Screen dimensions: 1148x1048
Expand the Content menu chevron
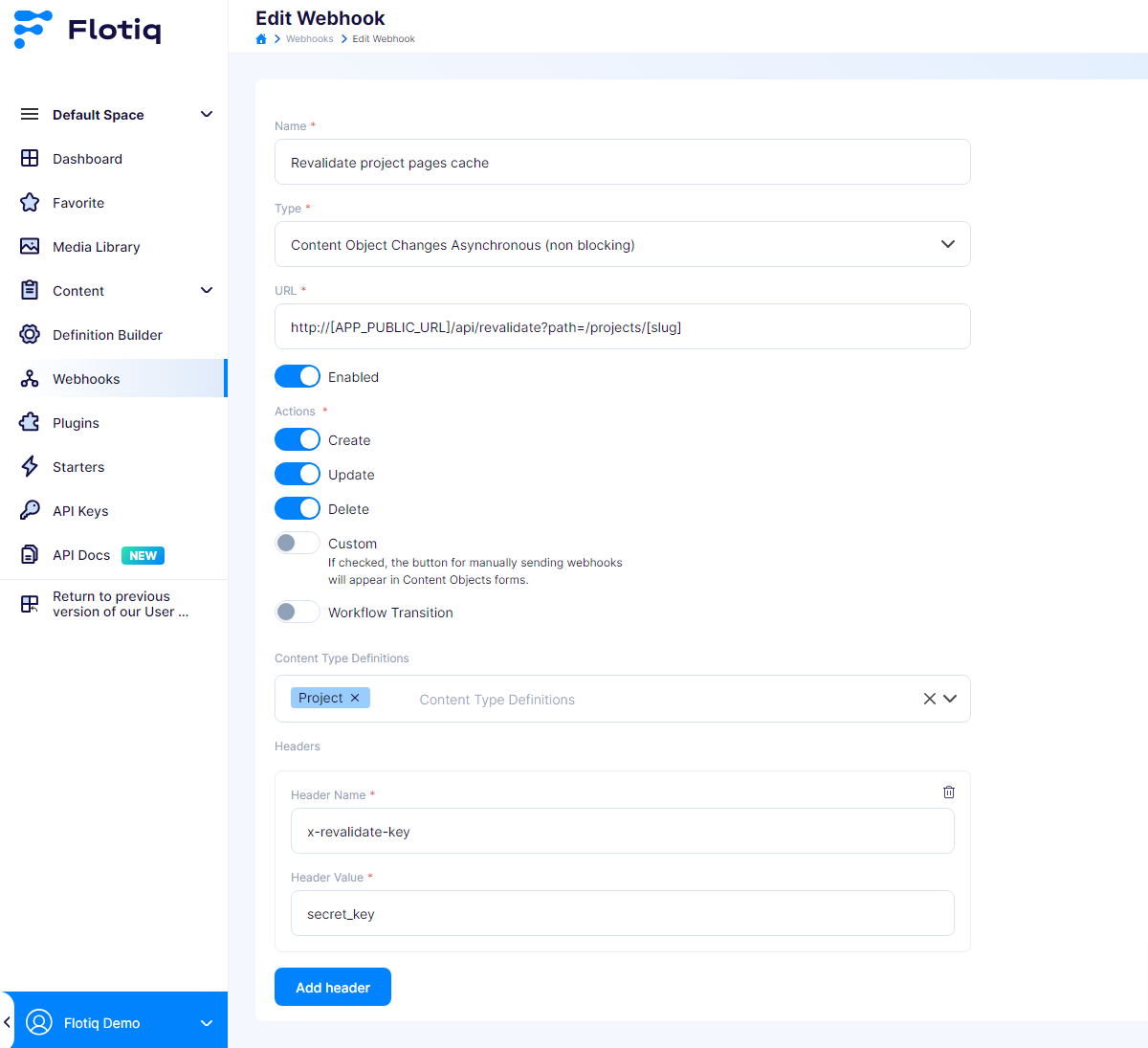tap(207, 290)
